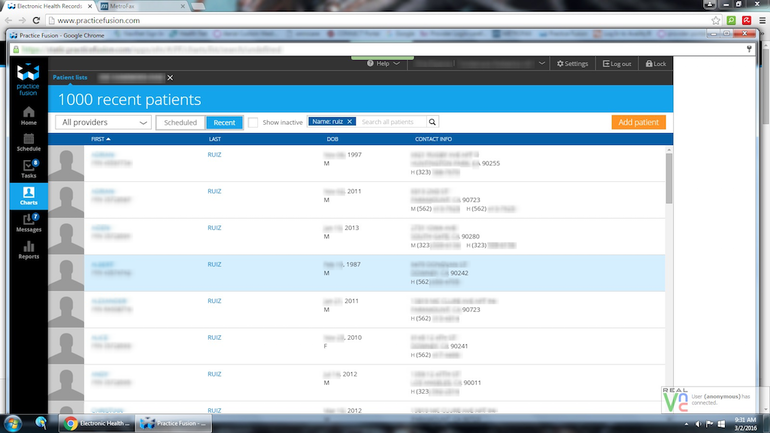This screenshot has height=433, width=770.
Task: Open Tasks in the sidebar
Action: pos(28,169)
